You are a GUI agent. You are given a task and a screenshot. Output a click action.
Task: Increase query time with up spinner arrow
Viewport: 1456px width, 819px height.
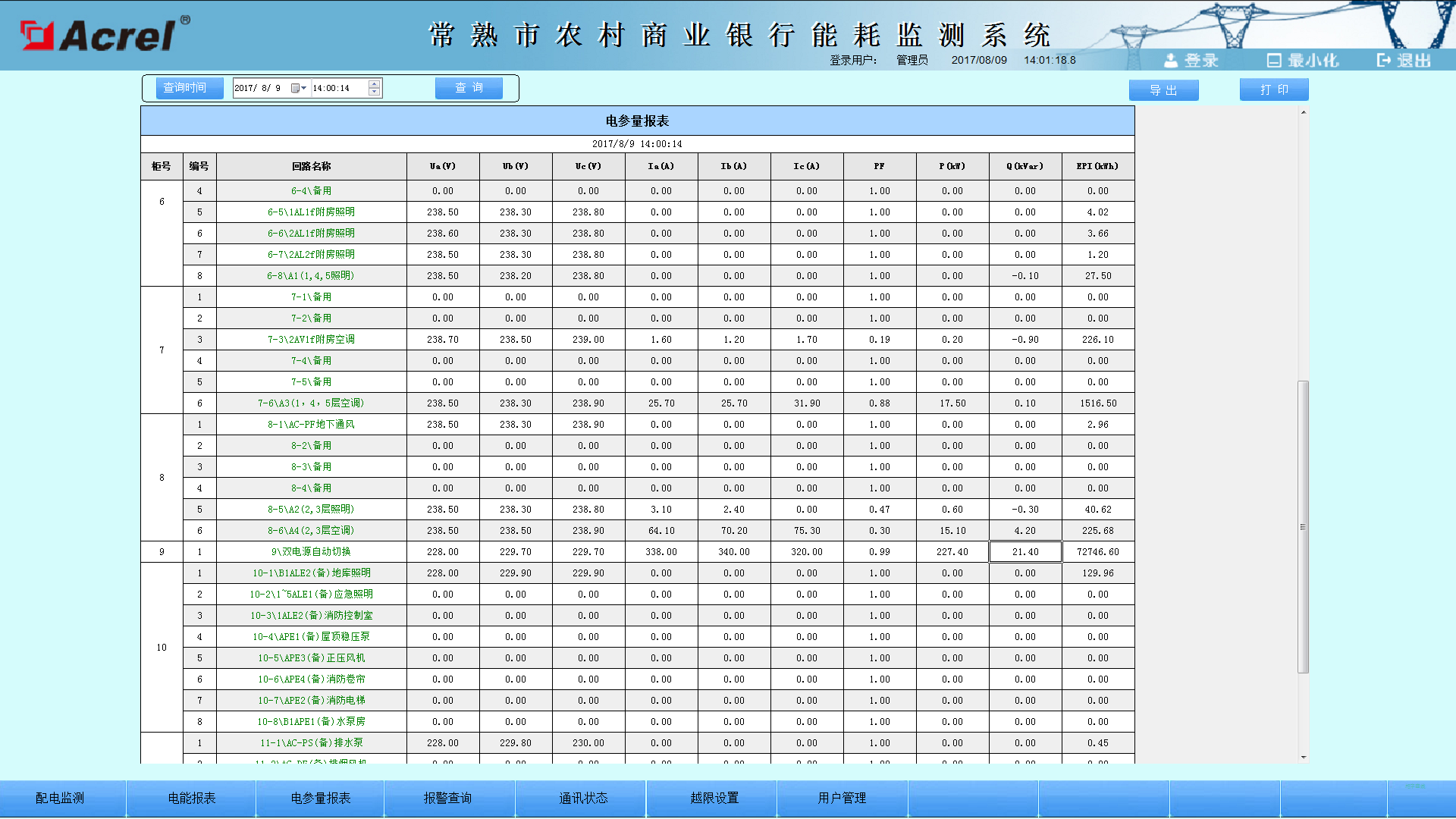point(374,83)
